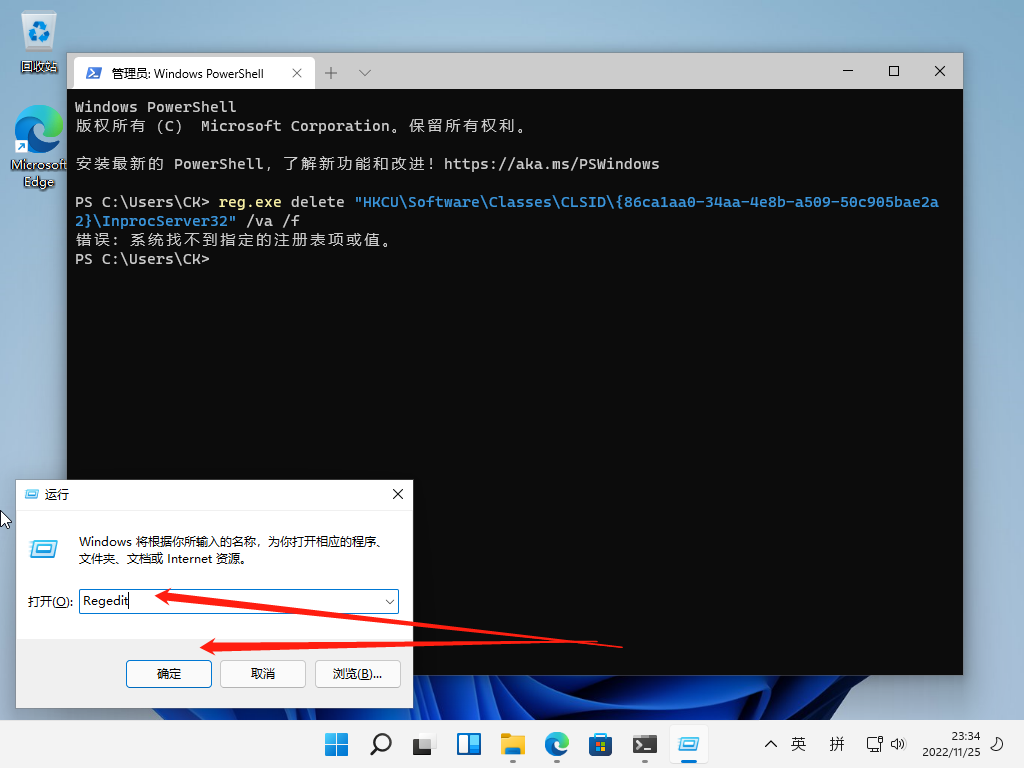Click the 运行 dialog title icon

31,494
